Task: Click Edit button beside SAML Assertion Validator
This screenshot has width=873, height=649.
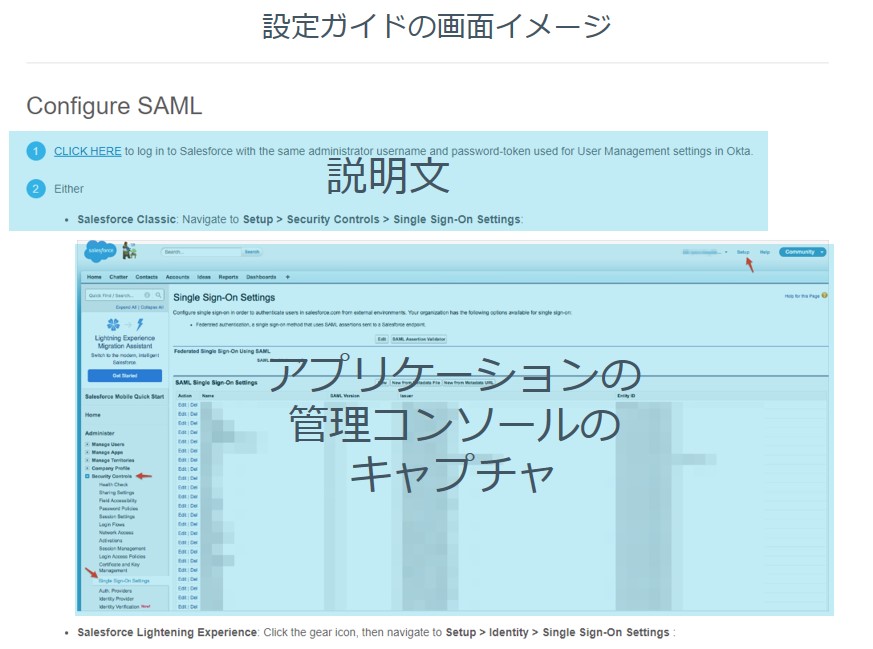Action: point(381,339)
